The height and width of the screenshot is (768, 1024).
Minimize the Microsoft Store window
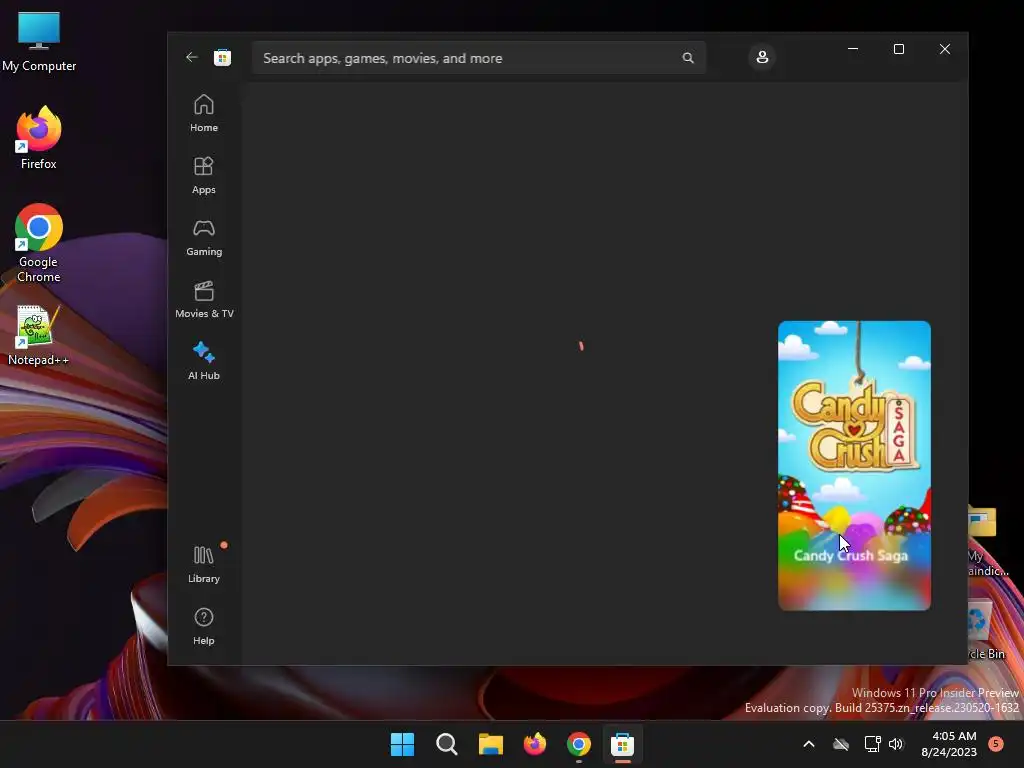click(x=853, y=49)
